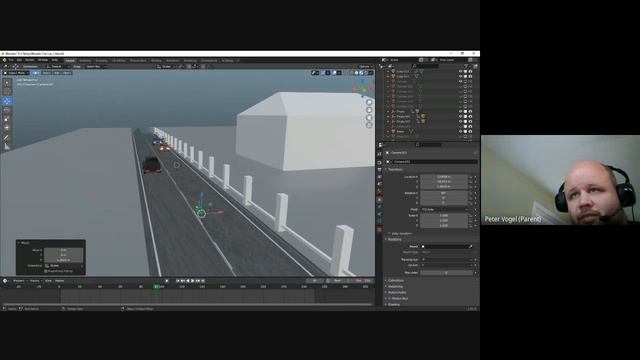
Task: Jump to the timeline start frame
Action: pyautogui.click(x=178, y=281)
